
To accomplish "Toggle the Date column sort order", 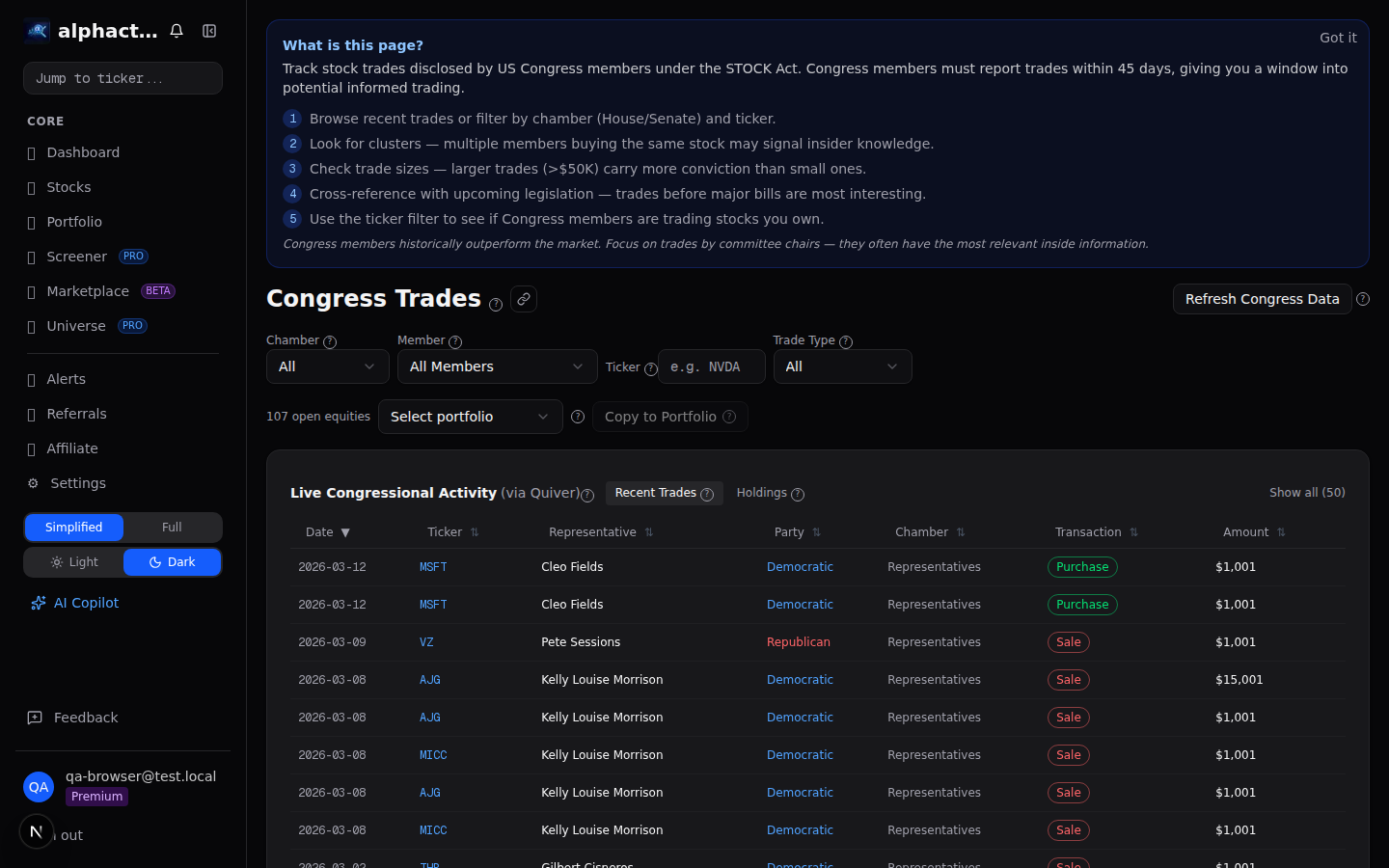I will (324, 531).
